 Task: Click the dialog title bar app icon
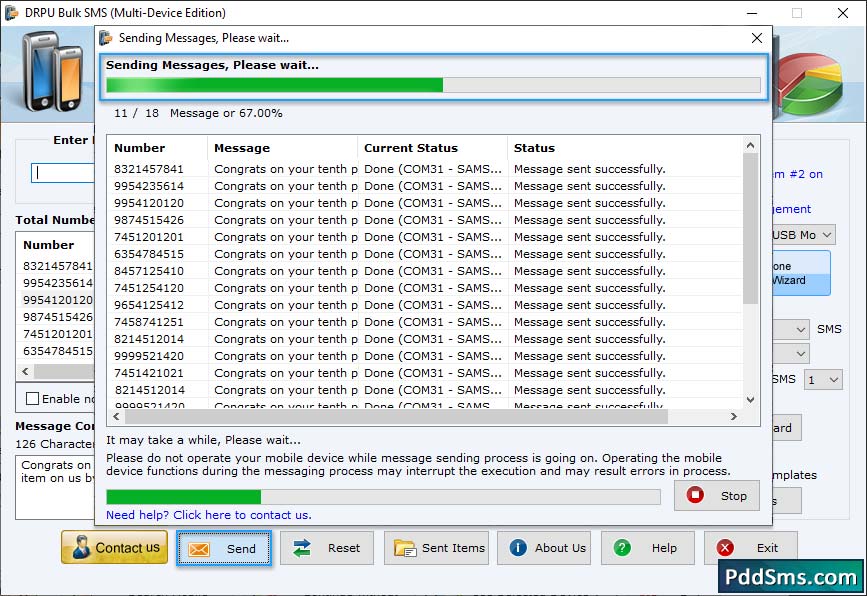tap(106, 38)
